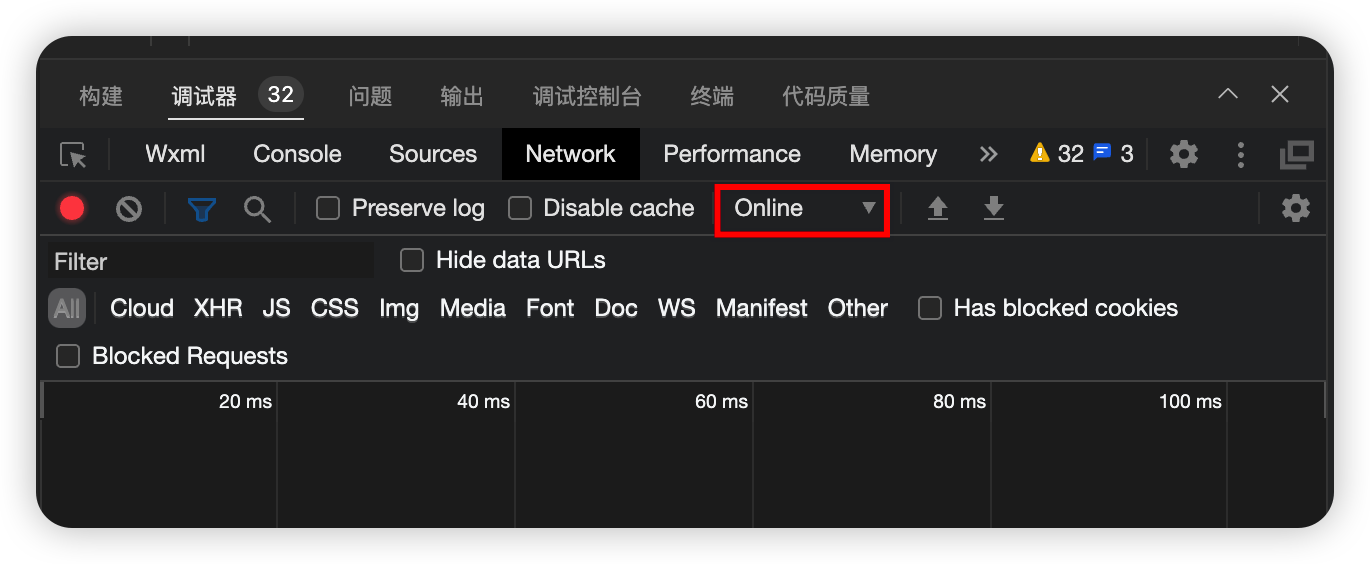Open DevTools settings gear in tab bar

coord(1184,154)
